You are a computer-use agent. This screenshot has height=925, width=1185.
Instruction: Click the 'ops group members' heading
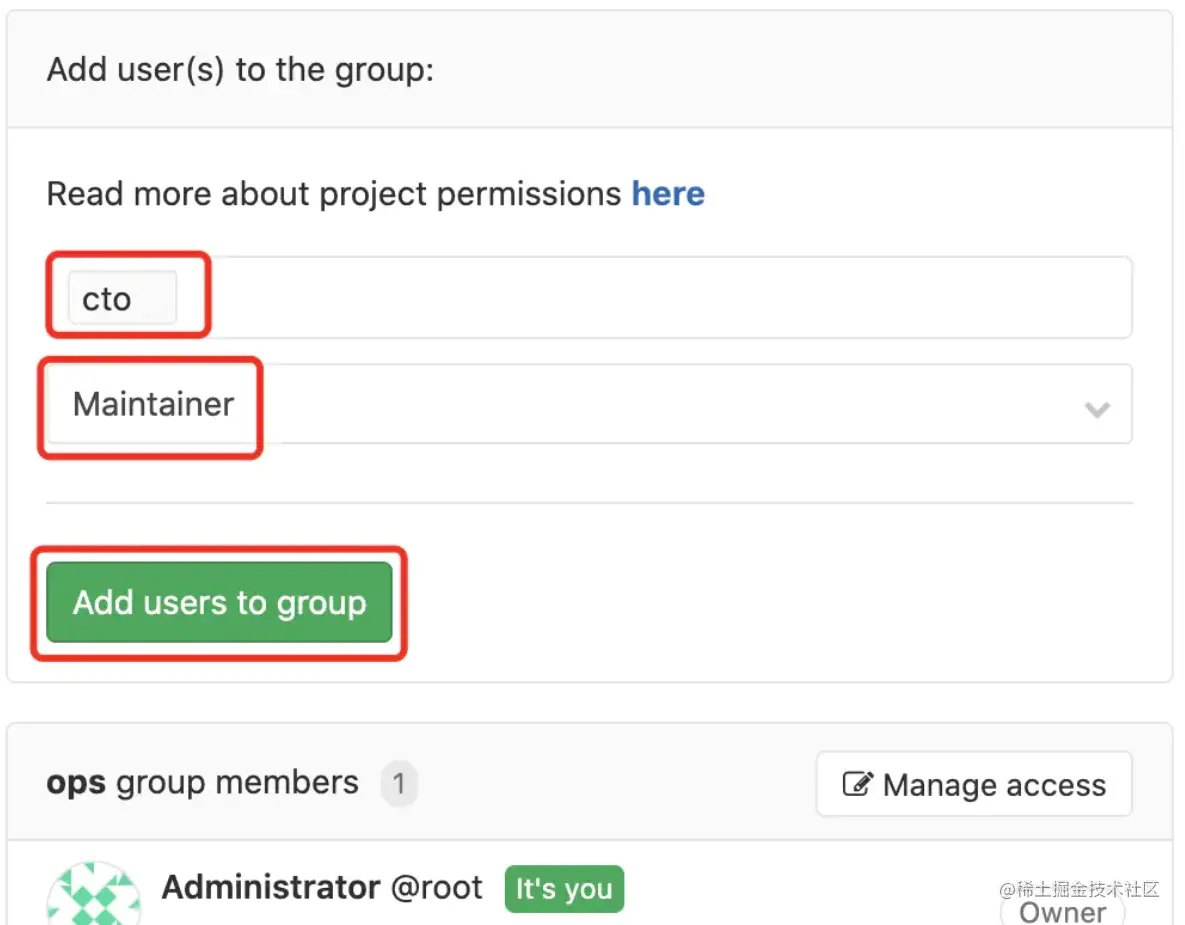202,783
